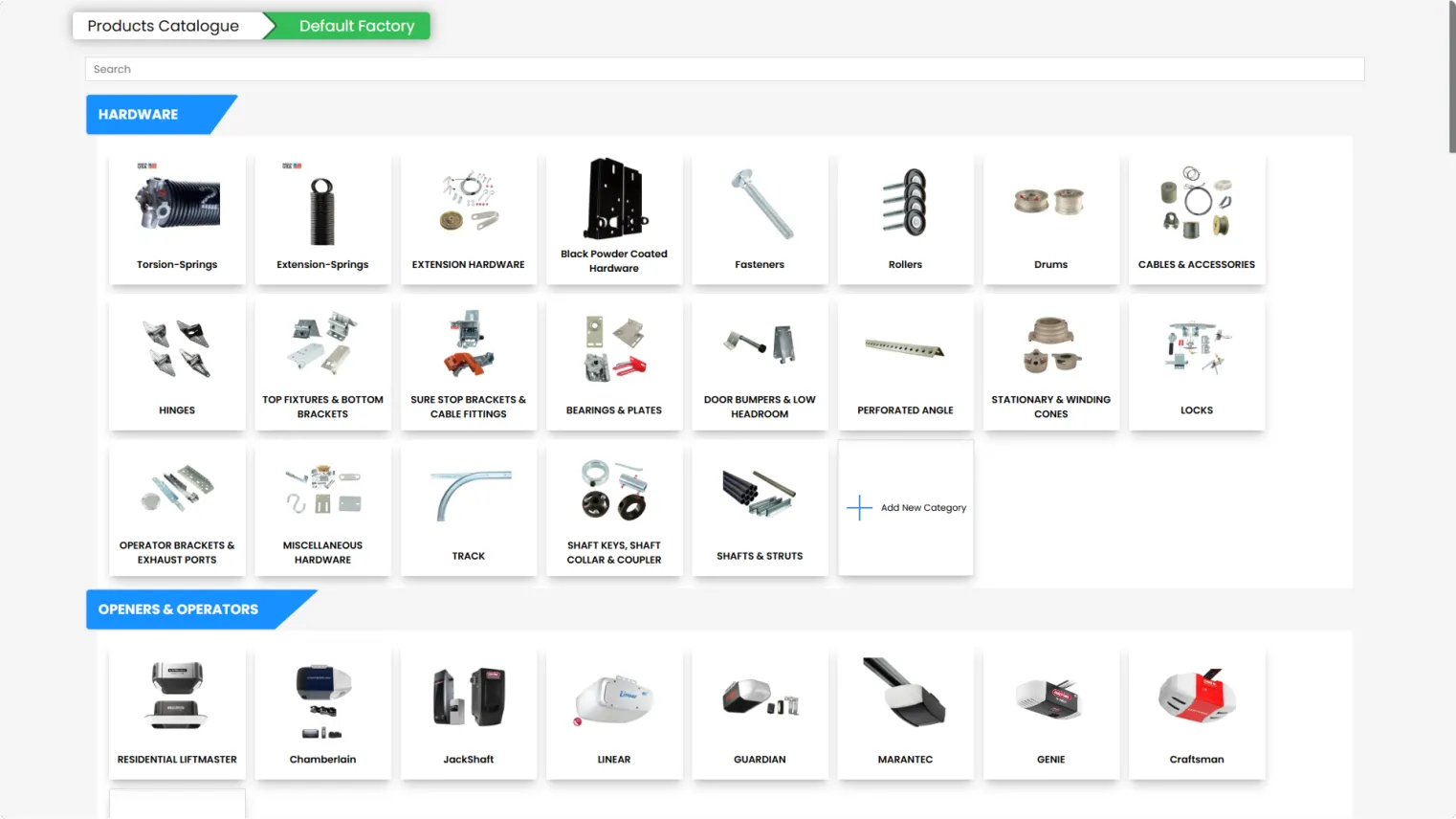Select the GENIE opener category
This screenshot has height=819, width=1456.
point(1050,713)
